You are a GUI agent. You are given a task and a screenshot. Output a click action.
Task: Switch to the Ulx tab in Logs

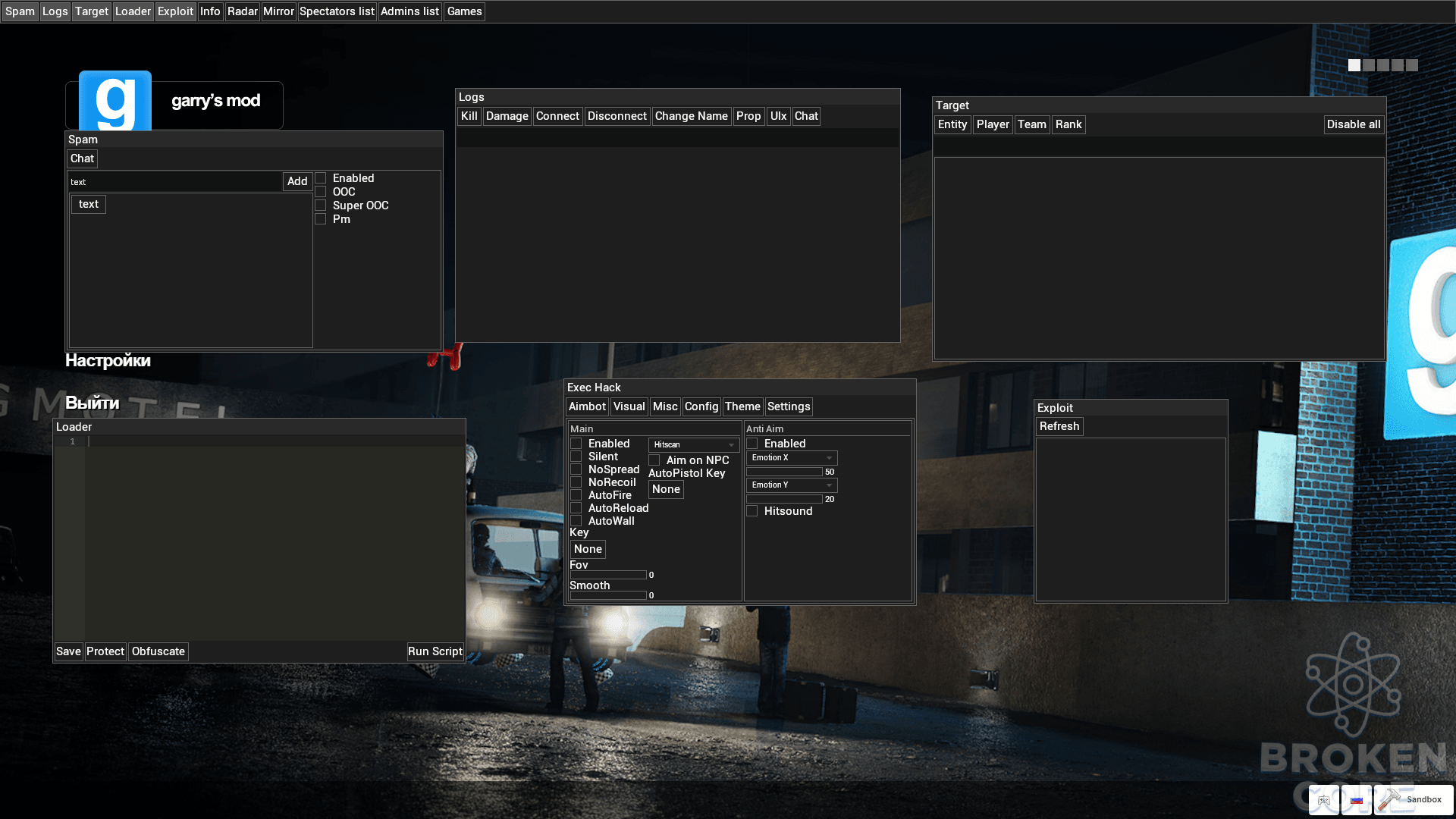coord(778,116)
